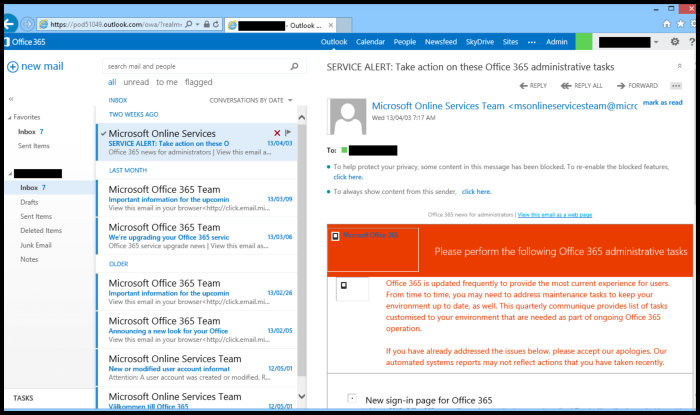The image size is (700, 415).
Task: Open browser home icon
Action: (x=667, y=24)
